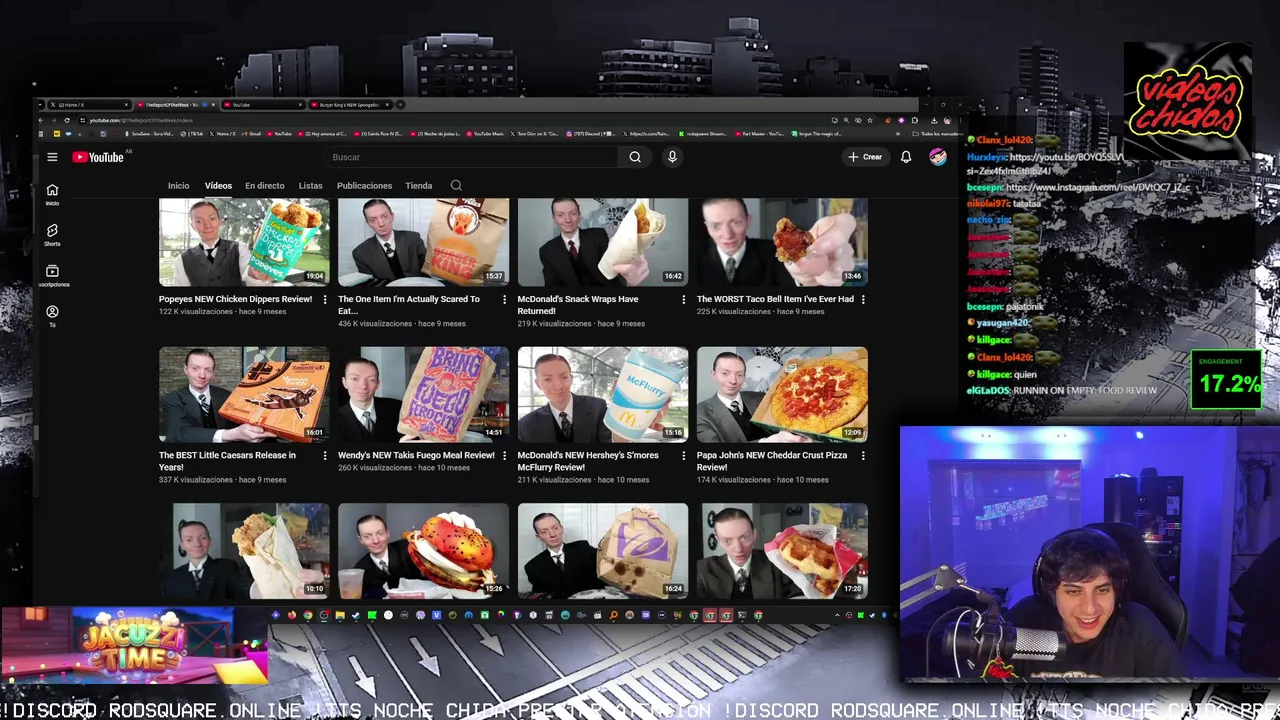Play the Little Caesars pizza box thumbnail

244,394
